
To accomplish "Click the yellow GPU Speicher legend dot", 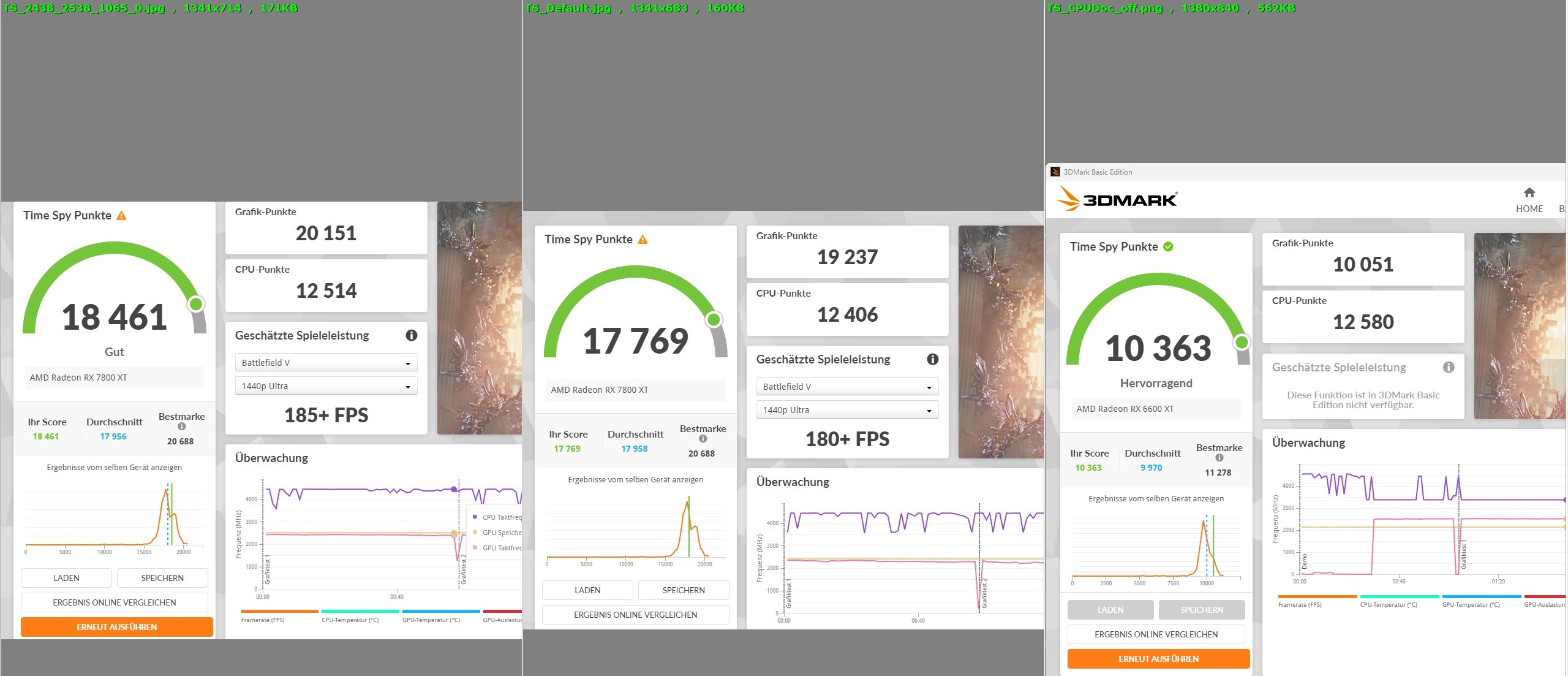I will [475, 532].
